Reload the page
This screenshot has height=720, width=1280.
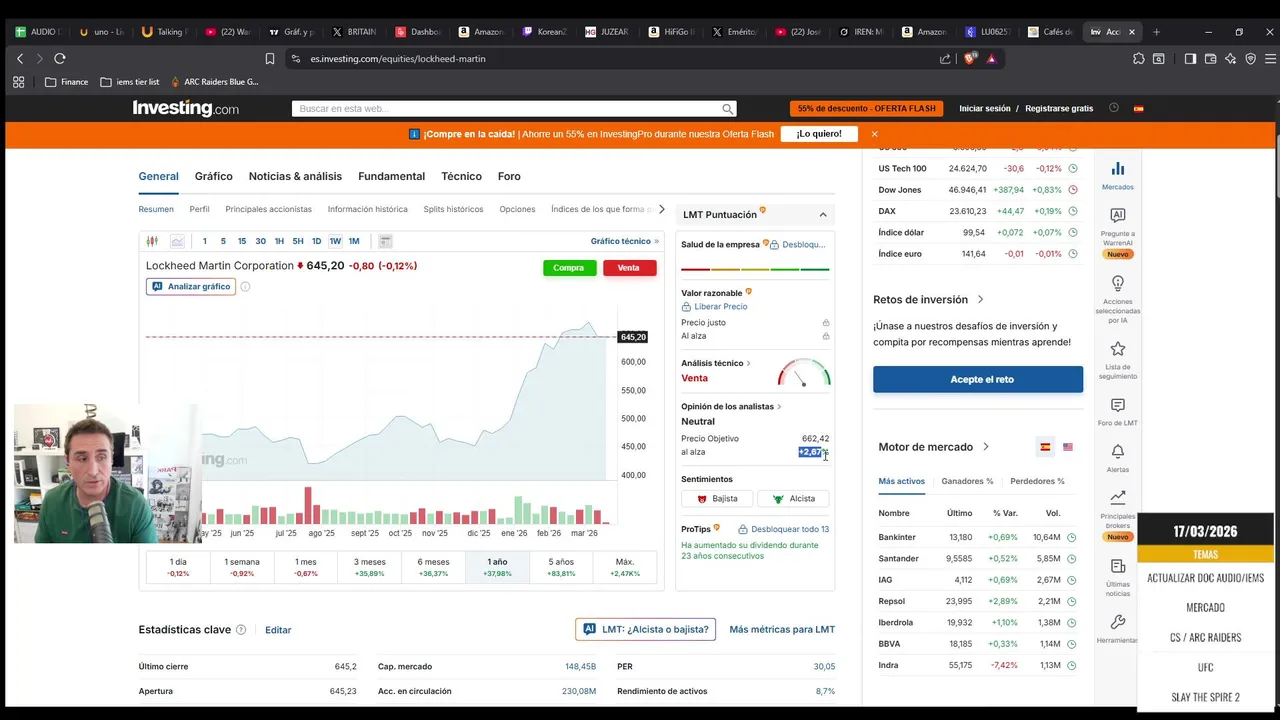(x=60, y=59)
